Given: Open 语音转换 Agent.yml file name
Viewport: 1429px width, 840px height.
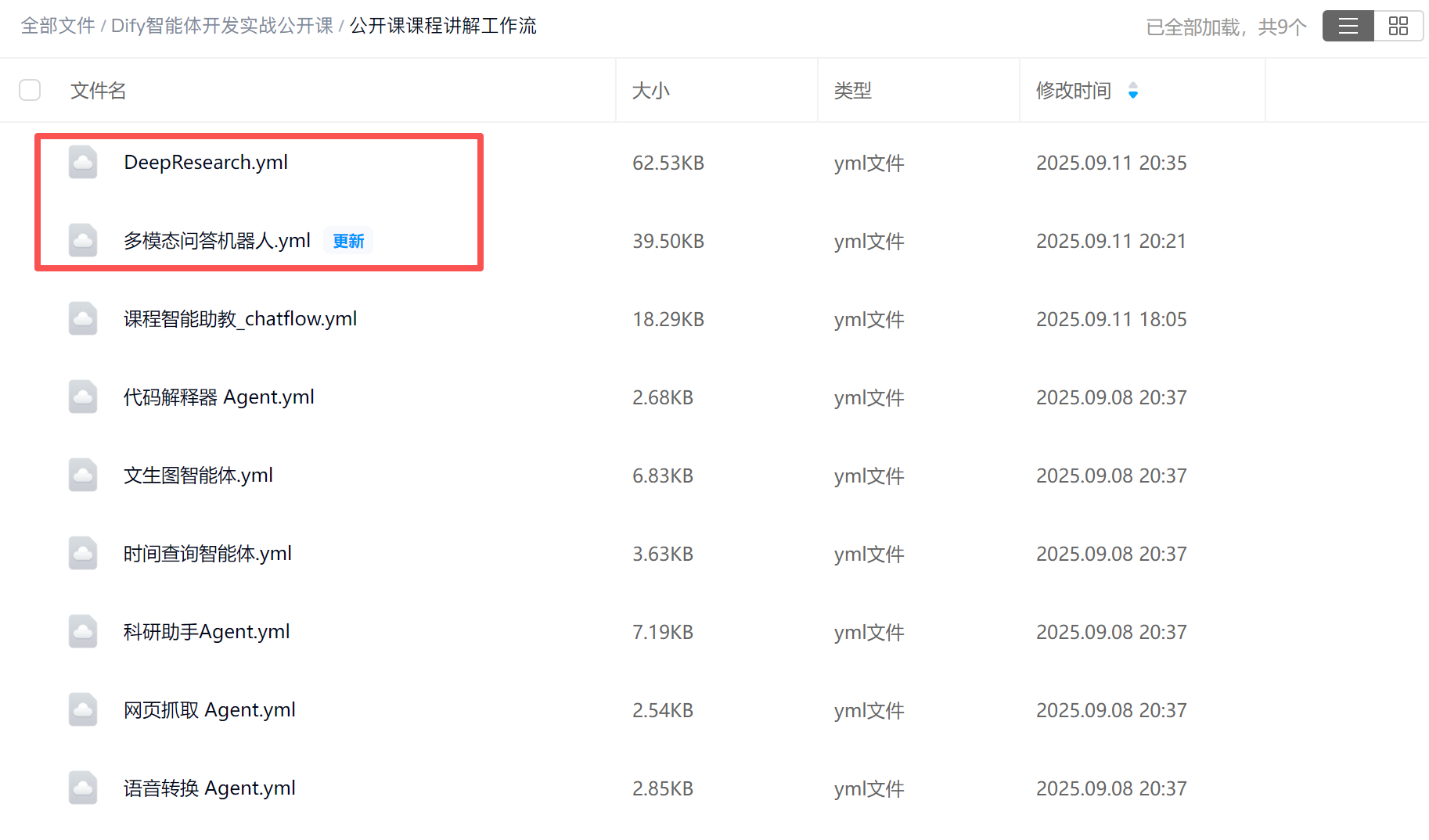Looking at the screenshot, I should (210, 788).
